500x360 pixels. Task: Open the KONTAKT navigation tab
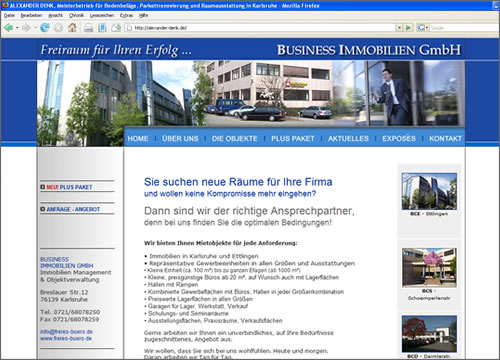(445, 139)
